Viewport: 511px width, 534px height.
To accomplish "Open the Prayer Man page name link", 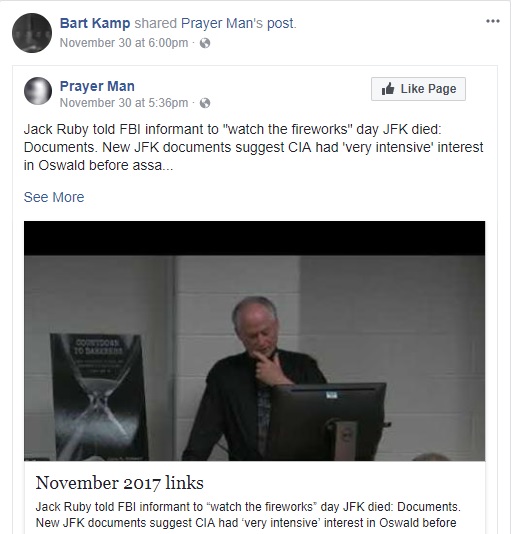I will pos(97,86).
